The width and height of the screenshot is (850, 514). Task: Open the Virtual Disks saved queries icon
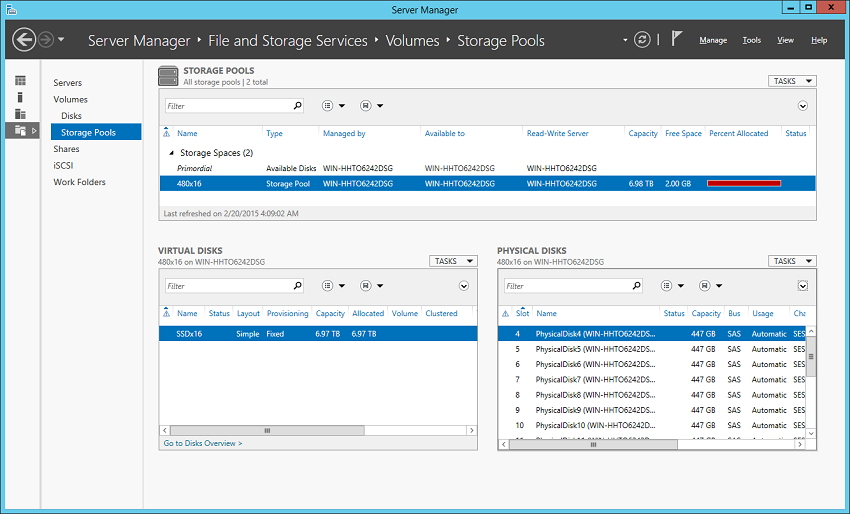coord(366,286)
